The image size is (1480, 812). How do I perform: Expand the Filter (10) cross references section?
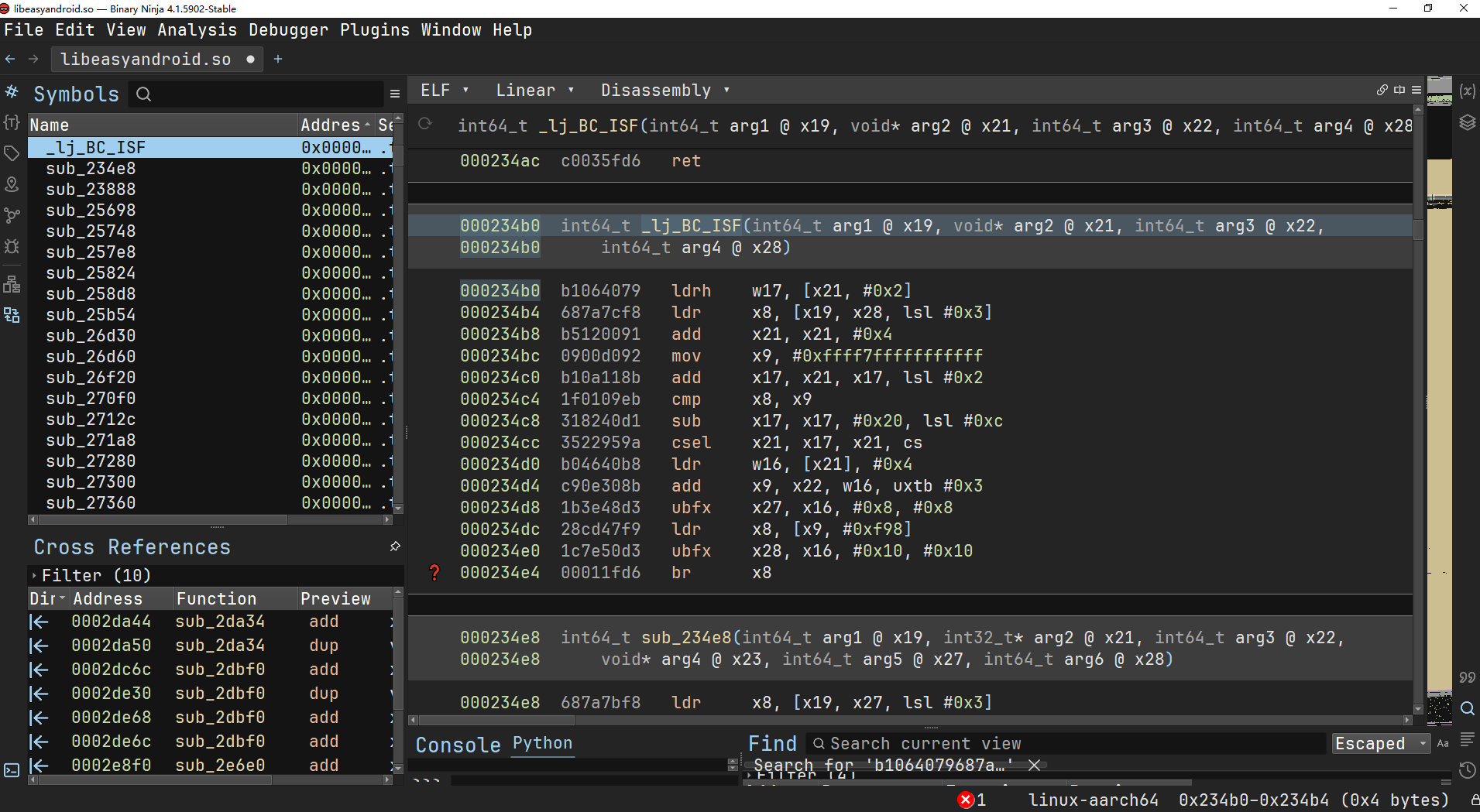[x=34, y=575]
